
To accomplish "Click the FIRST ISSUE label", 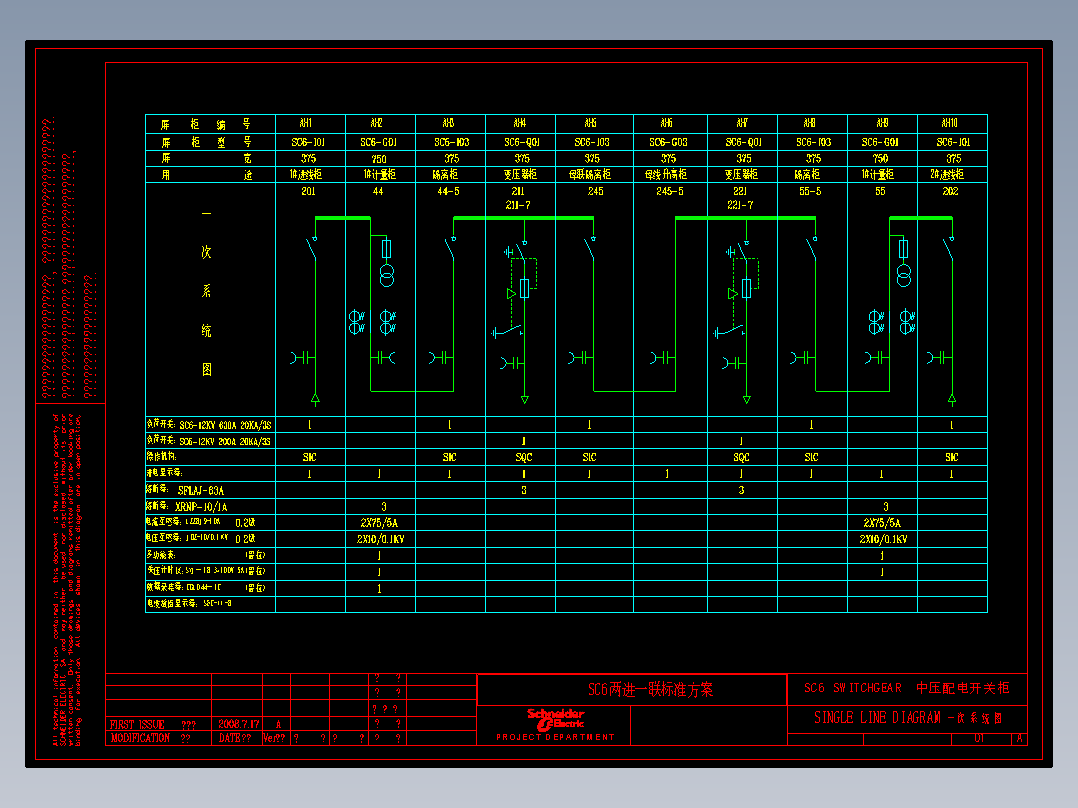I will point(138,724).
